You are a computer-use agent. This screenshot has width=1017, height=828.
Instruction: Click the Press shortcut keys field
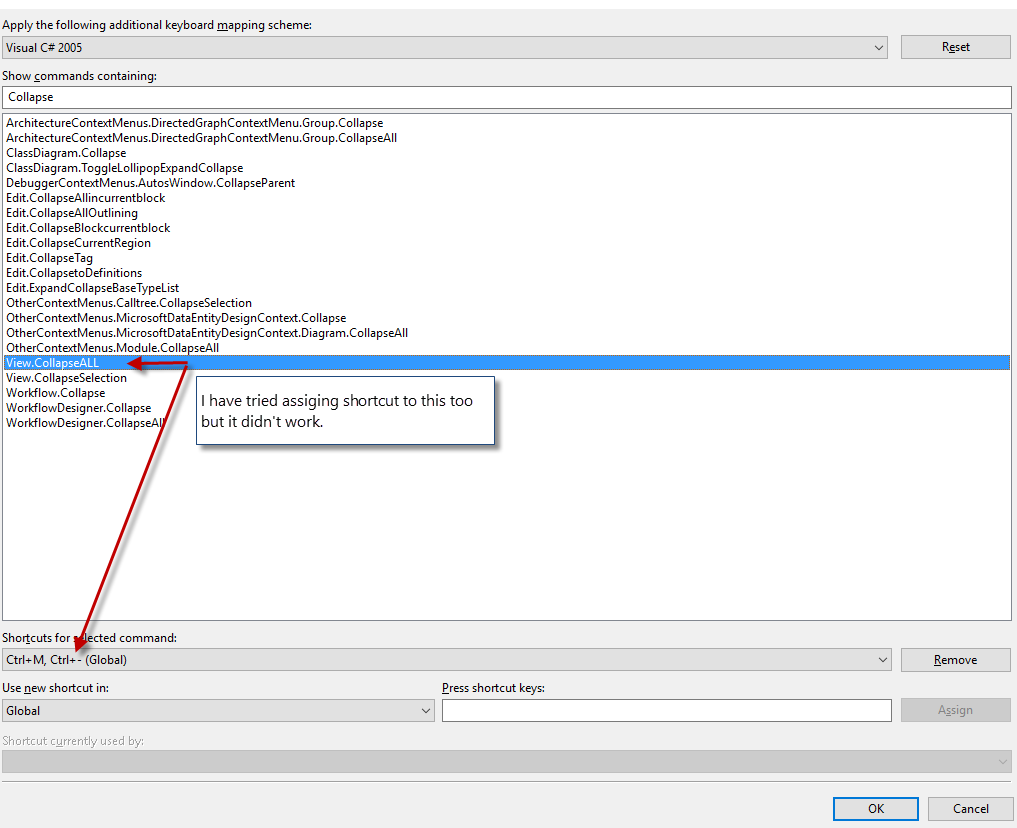(x=667, y=711)
